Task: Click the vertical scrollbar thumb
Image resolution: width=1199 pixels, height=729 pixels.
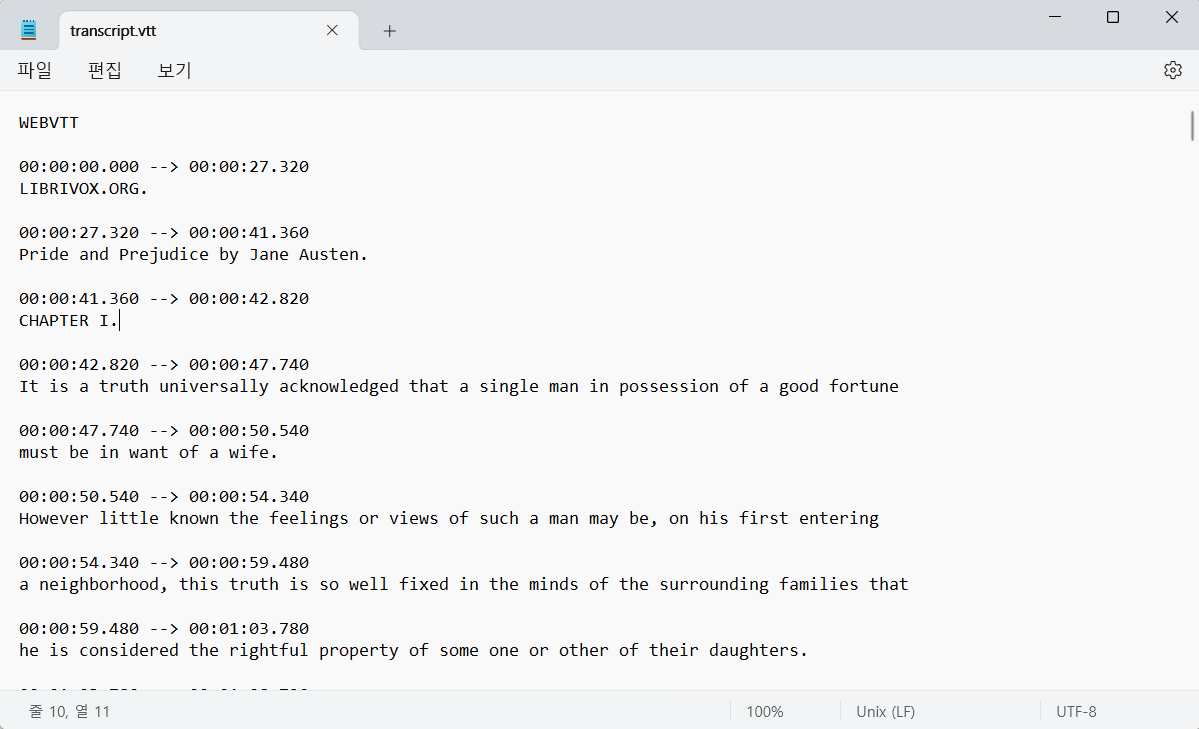Action: click(1191, 126)
